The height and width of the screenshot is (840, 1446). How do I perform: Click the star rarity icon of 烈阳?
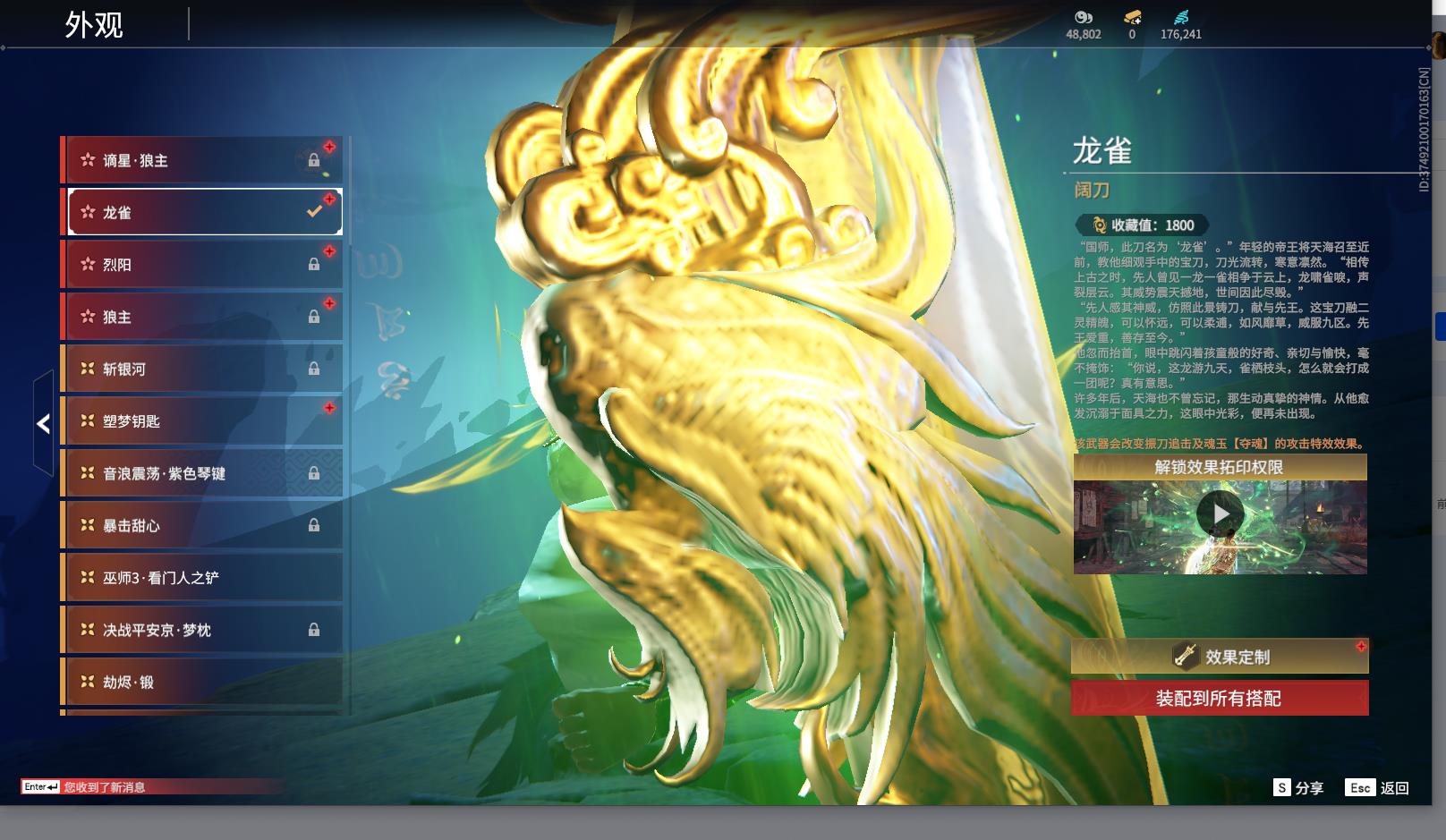tap(88, 264)
